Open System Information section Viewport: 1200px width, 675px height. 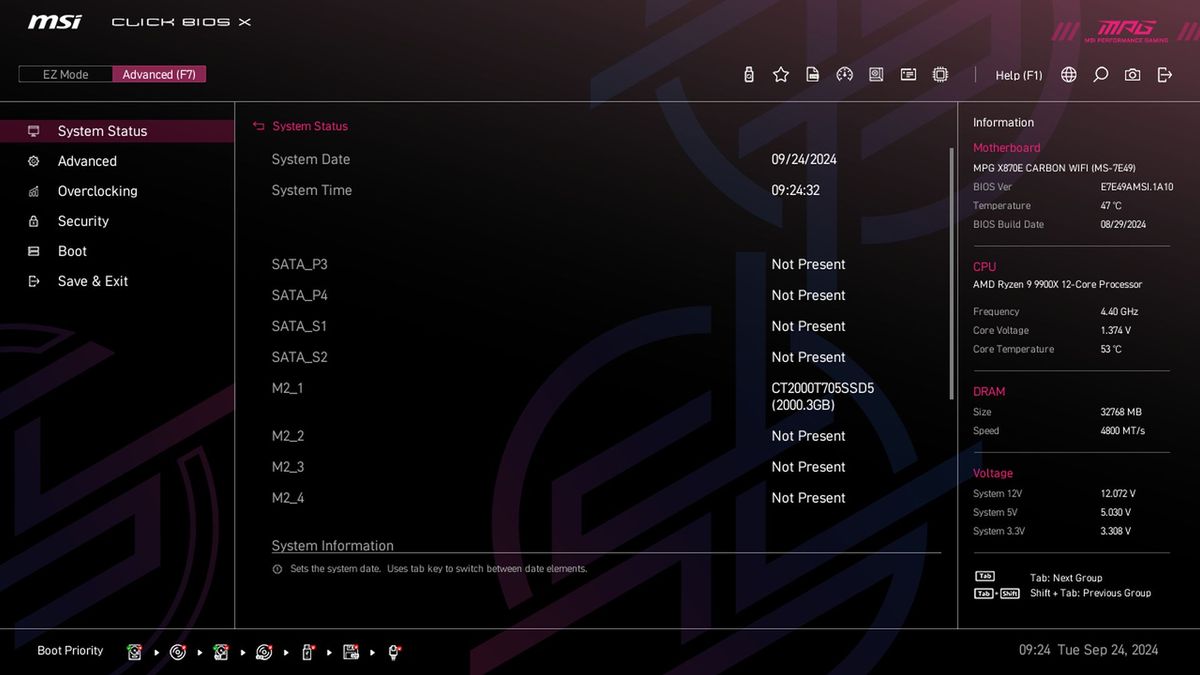[333, 546]
